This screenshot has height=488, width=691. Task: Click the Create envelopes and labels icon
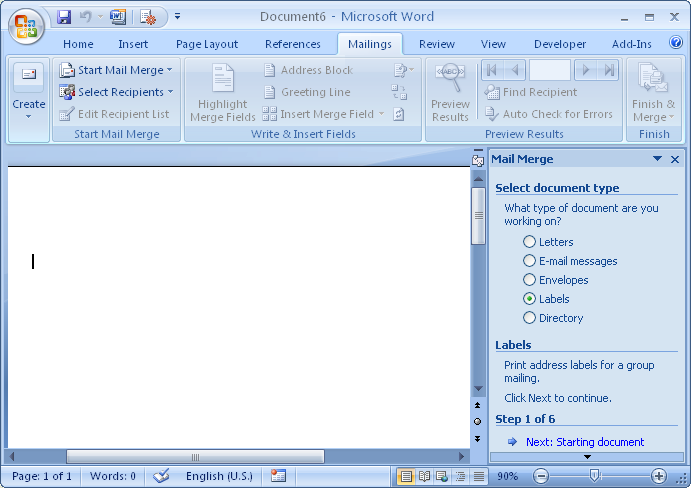click(28, 91)
